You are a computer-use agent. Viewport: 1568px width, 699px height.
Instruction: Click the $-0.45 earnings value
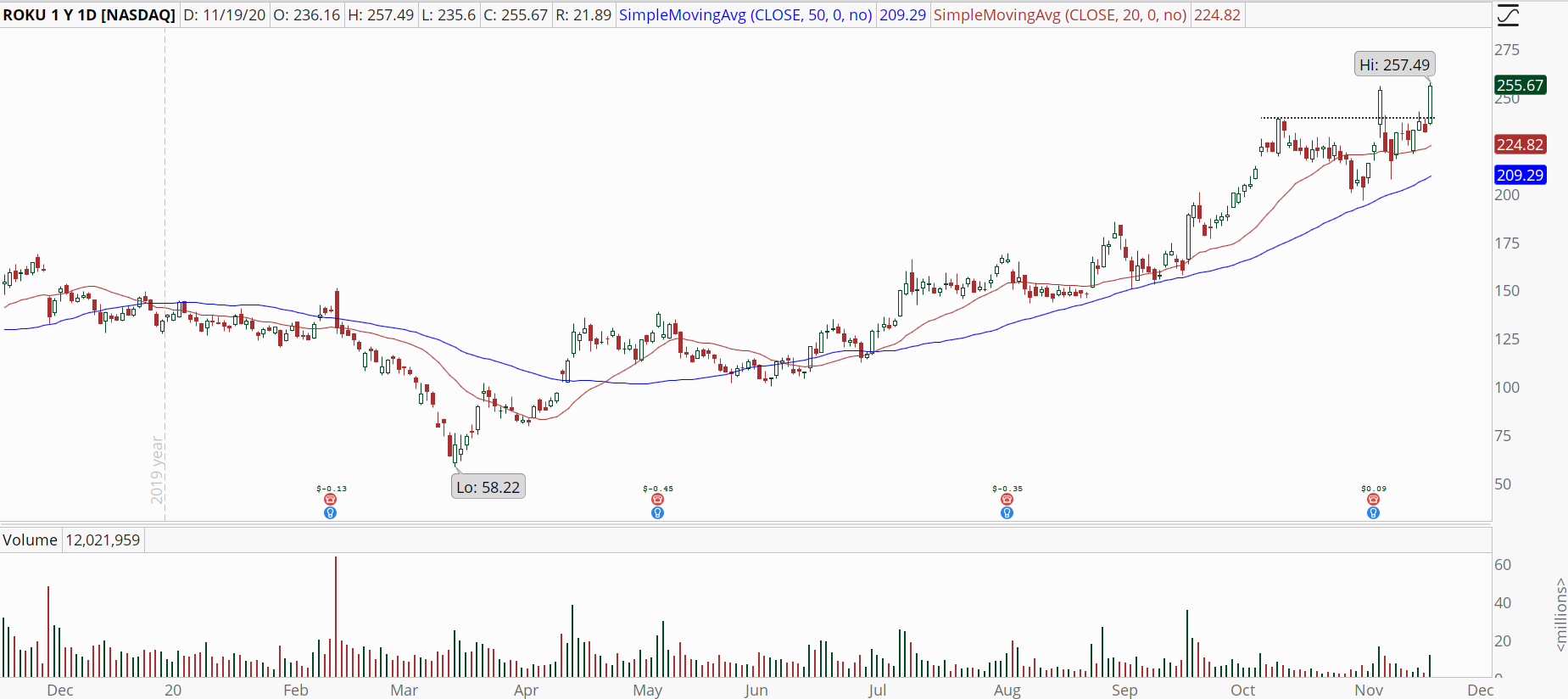[x=658, y=489]
